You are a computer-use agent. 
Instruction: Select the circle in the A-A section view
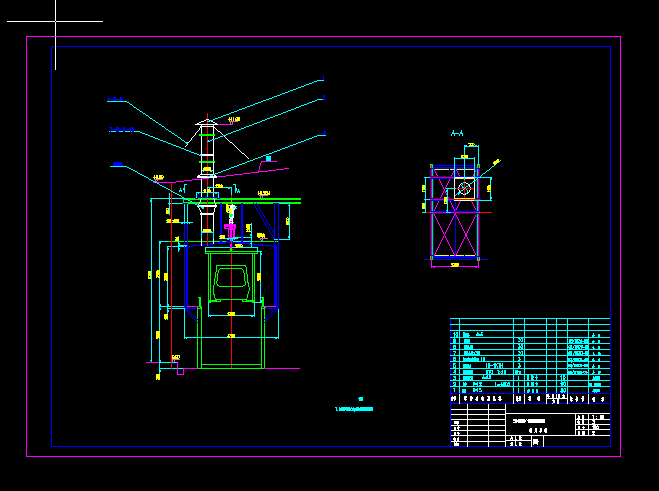click(x=464, y=188)
